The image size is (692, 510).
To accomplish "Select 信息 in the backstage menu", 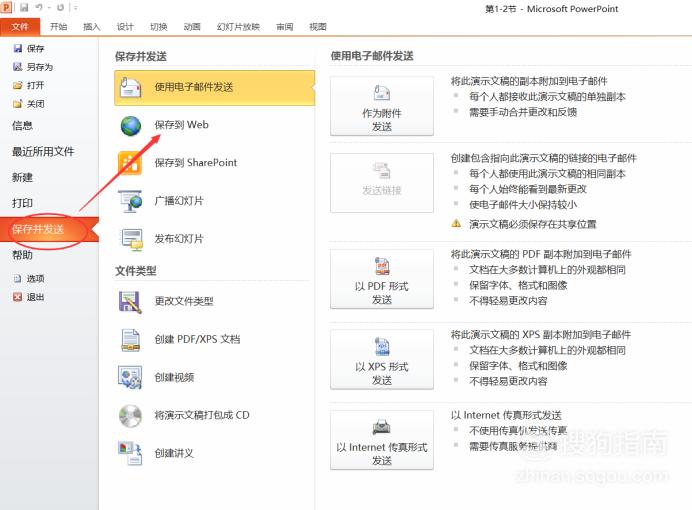I will (23, 126).
